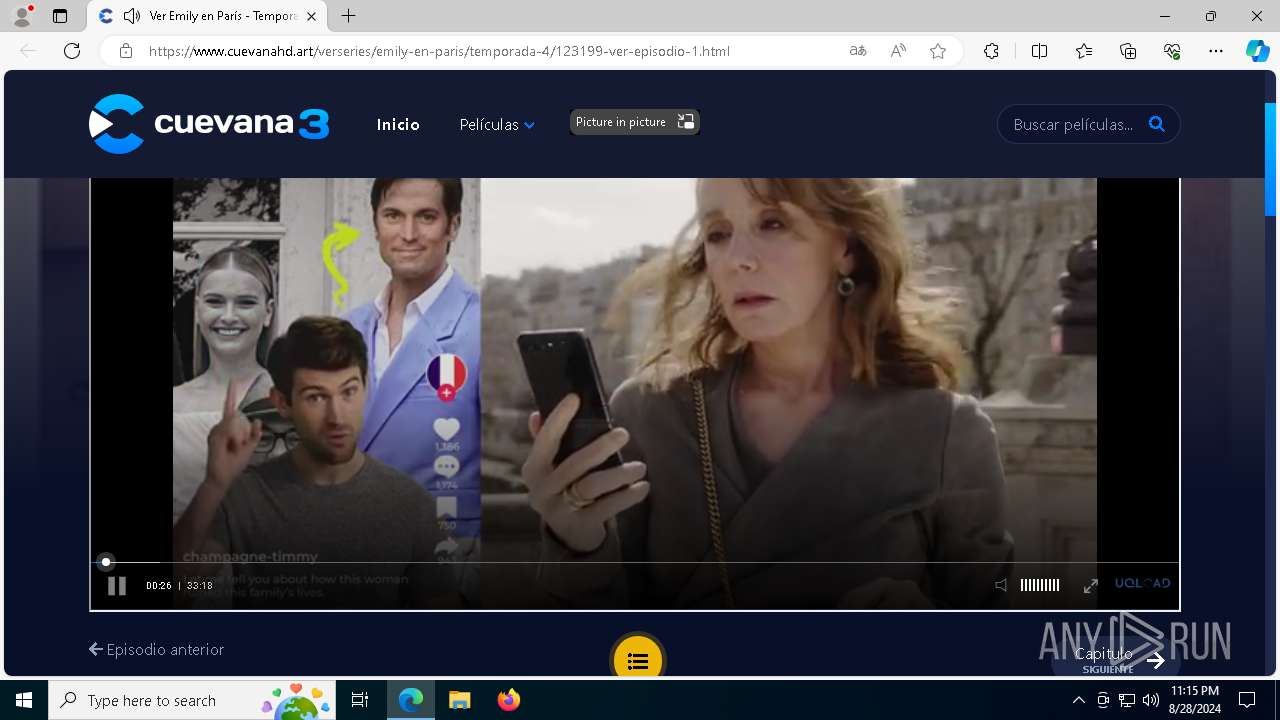
Task: Mute tab via speaker icon on tab
Action: 131,16
